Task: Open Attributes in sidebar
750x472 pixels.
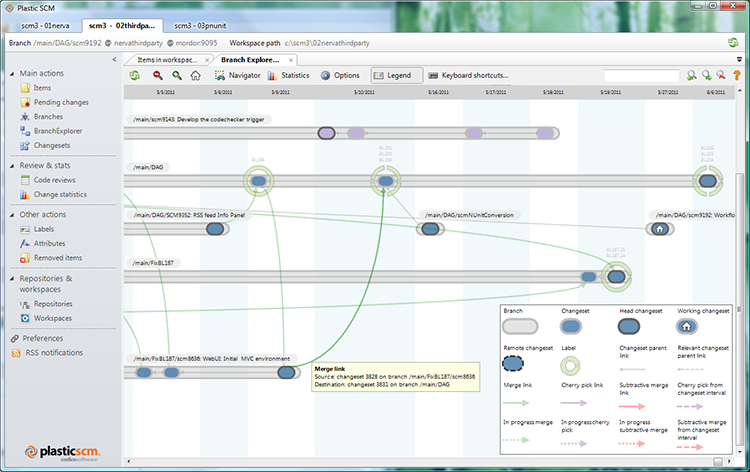Action: pyautogui.click(x=43, y=243)
